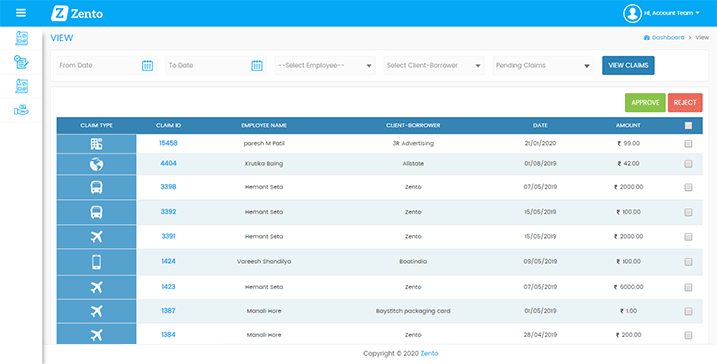Open Zento link in footer

[429, 353]
